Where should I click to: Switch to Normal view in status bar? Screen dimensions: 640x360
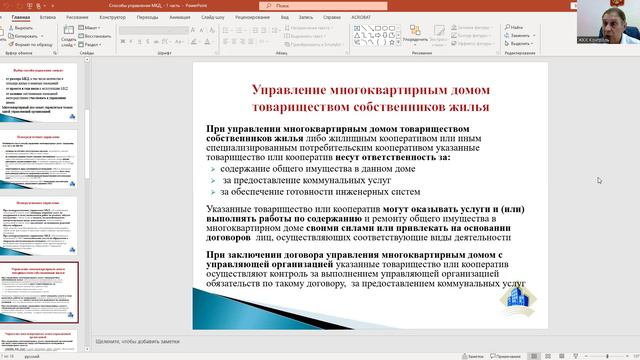(534, 356)
